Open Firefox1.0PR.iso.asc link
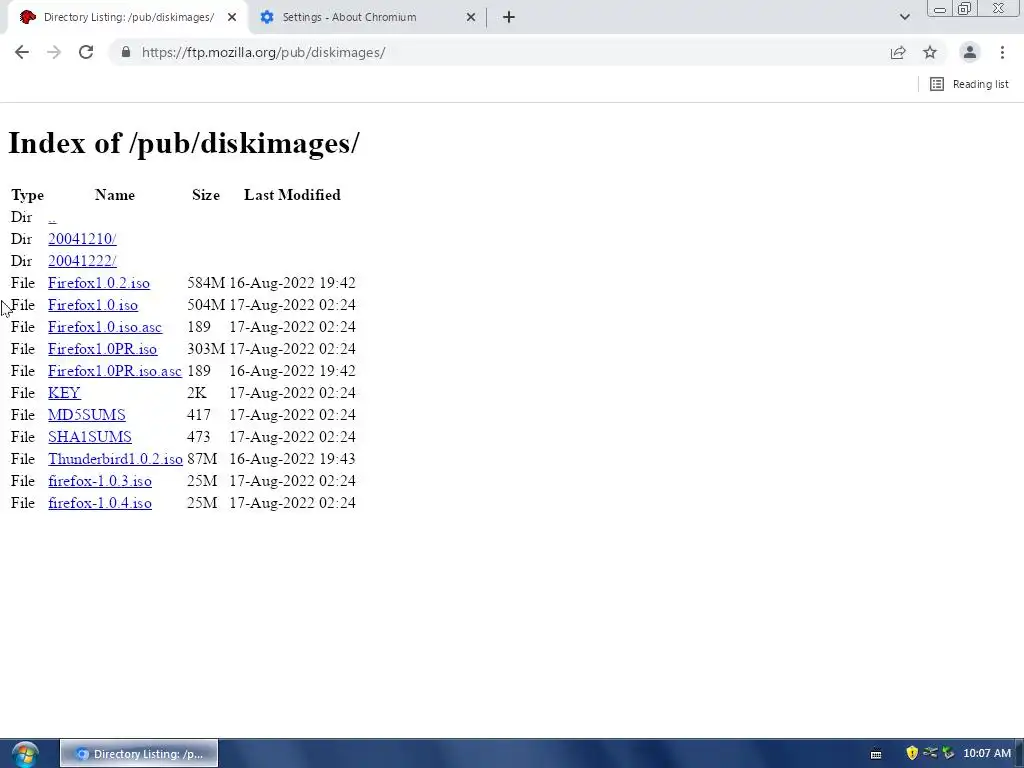 pyautogui.click(x=115, y=371)
